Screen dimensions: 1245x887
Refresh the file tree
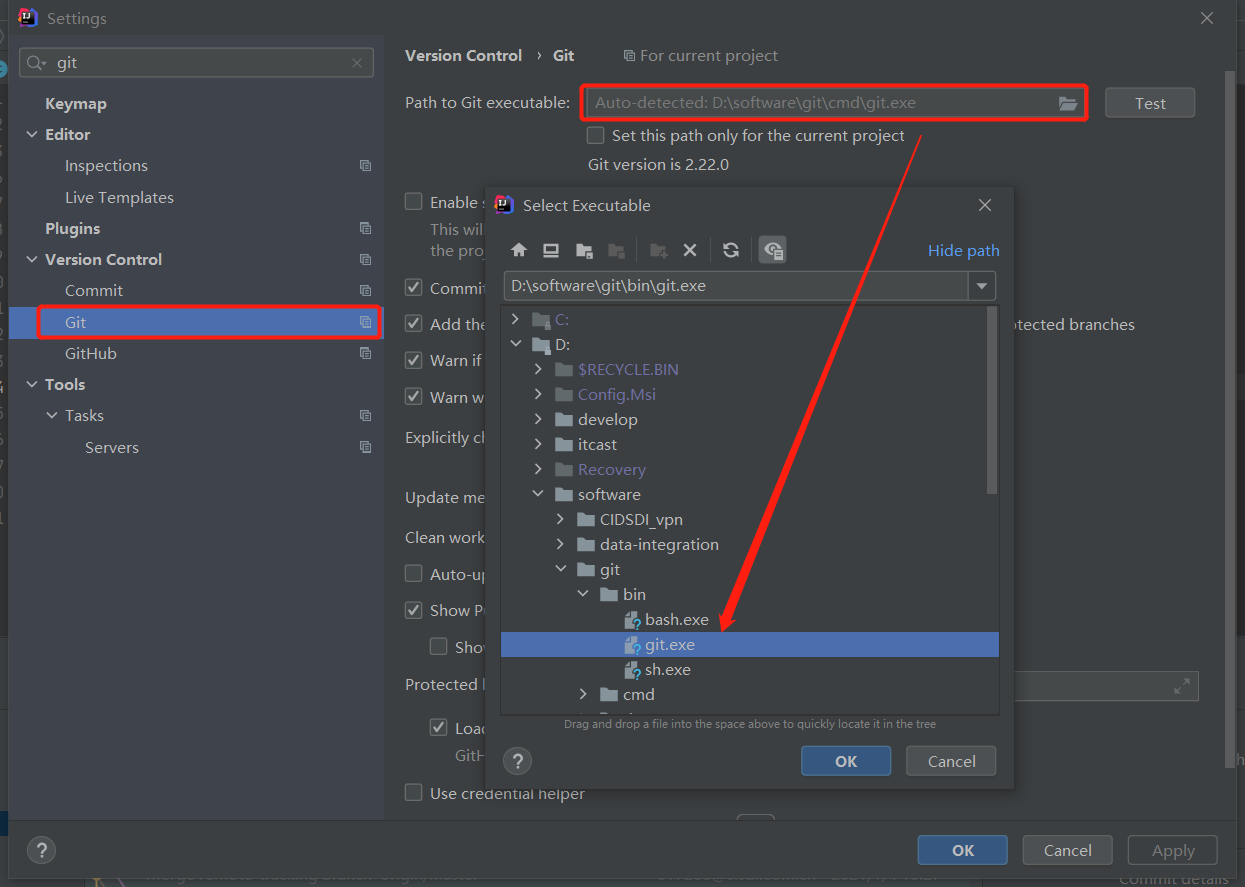[x=731, y=250]
